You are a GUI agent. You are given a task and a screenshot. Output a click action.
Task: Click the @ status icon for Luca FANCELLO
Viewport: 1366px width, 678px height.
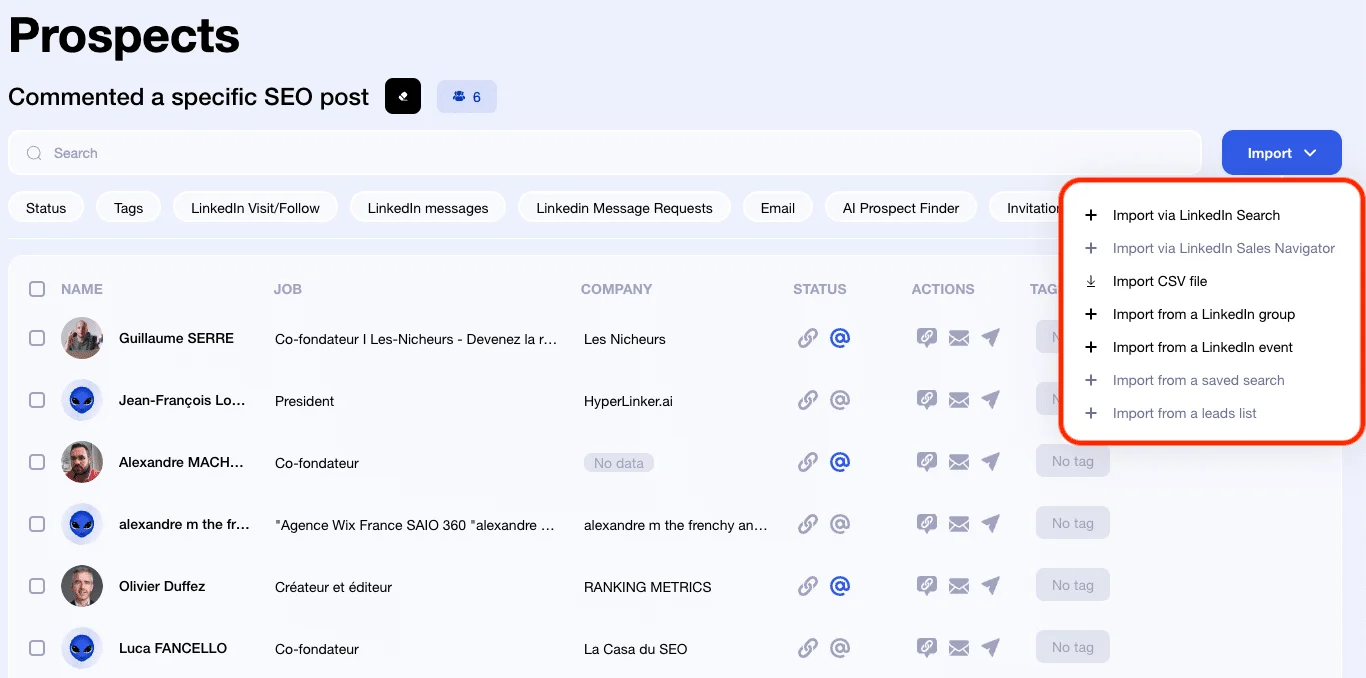click(x=840, y=648)
